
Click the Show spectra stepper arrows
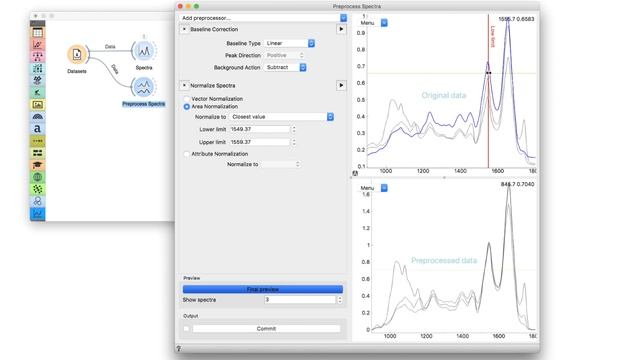tap(340, 300)
